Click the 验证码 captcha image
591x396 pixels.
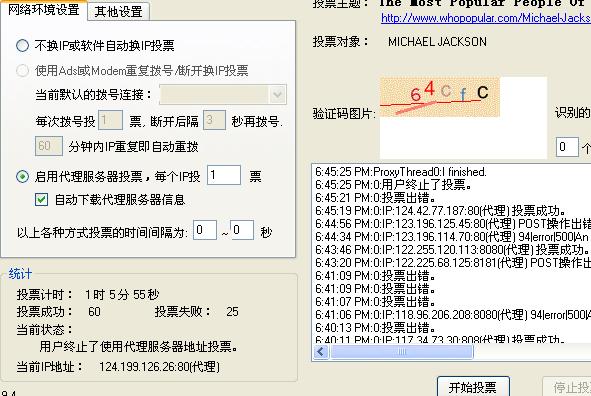(x=439, y=97)
